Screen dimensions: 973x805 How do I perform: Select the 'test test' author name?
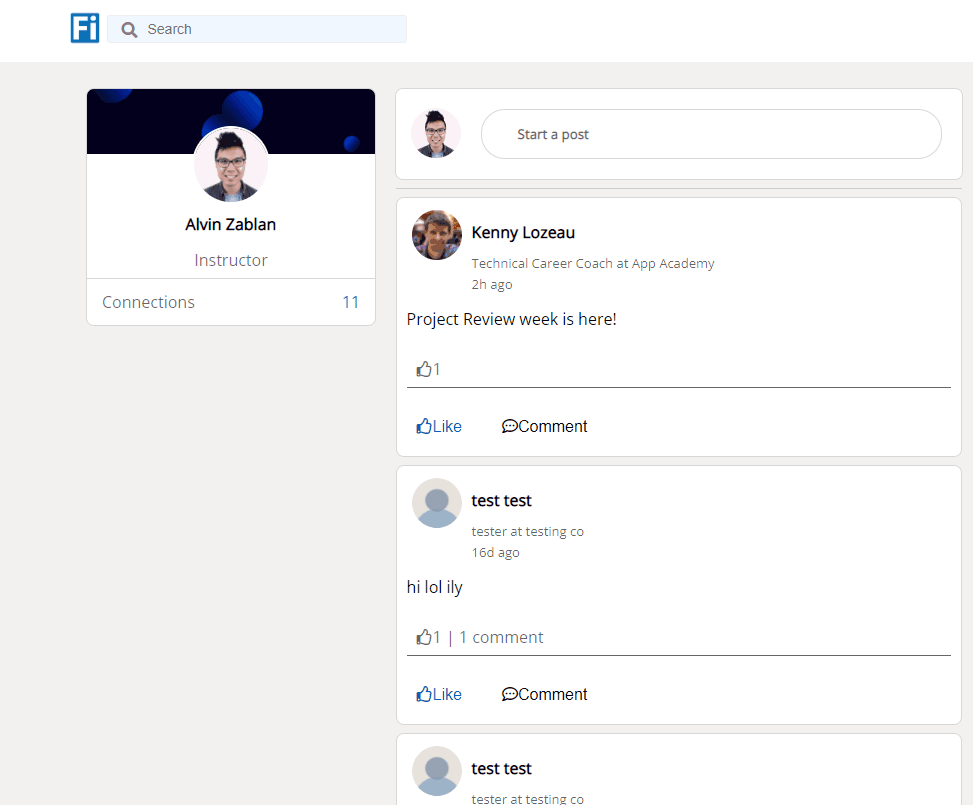[501, 501]
